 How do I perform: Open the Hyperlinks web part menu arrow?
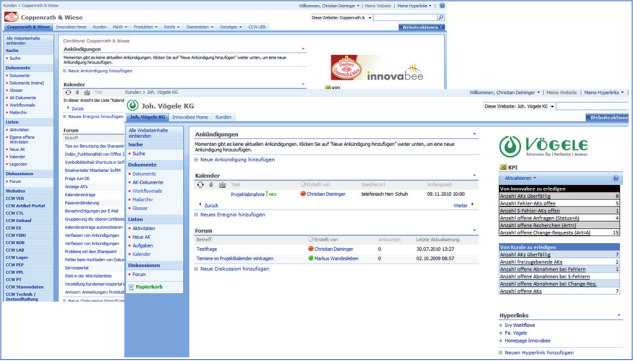tap(619, 315)
